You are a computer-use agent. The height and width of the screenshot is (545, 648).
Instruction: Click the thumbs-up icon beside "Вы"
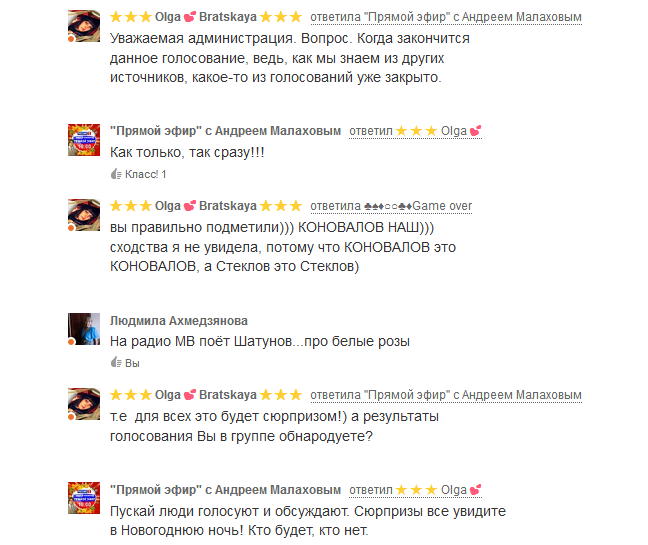(x=116, y=362)
